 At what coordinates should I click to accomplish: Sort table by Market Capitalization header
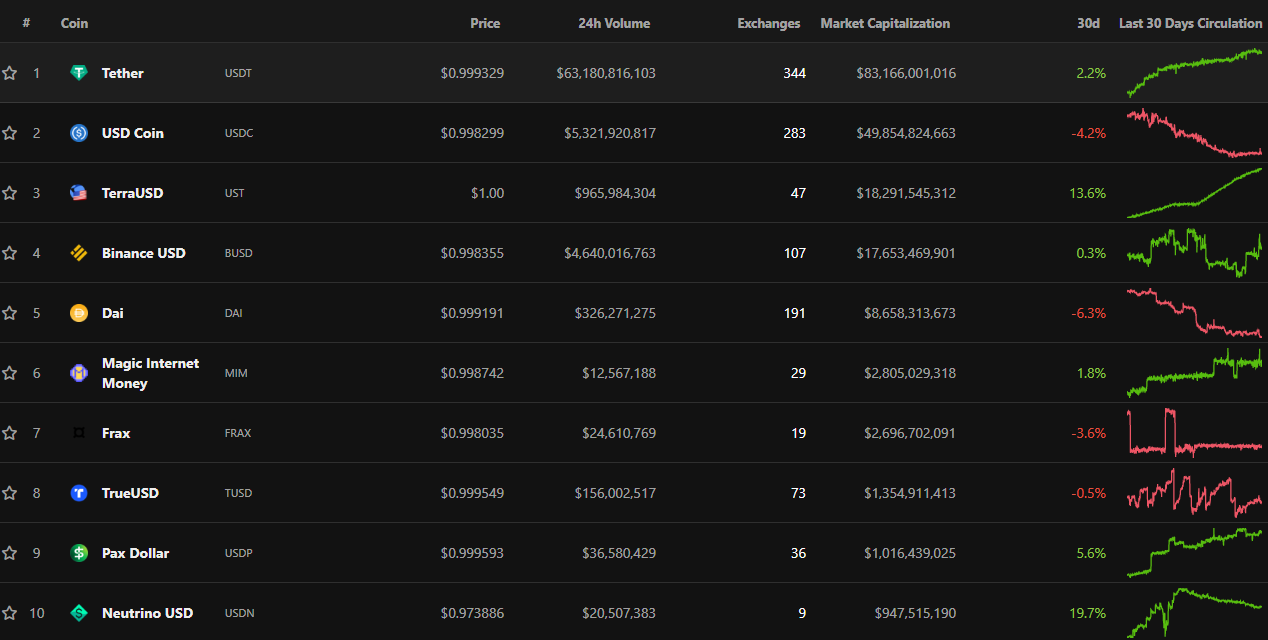tap(885, 23)
